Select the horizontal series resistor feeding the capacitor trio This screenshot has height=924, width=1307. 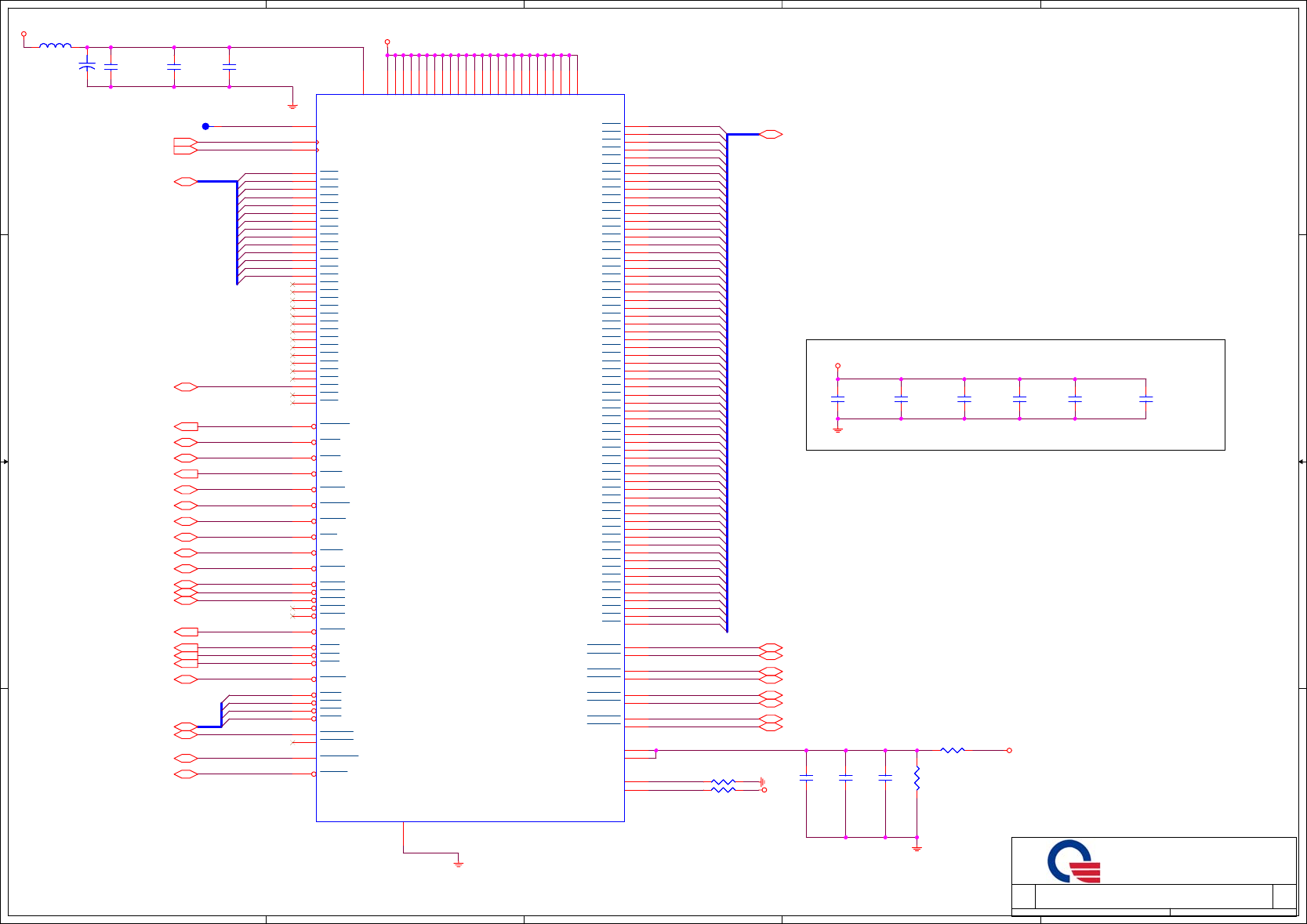pyautogui.click(x=952, y=750)
